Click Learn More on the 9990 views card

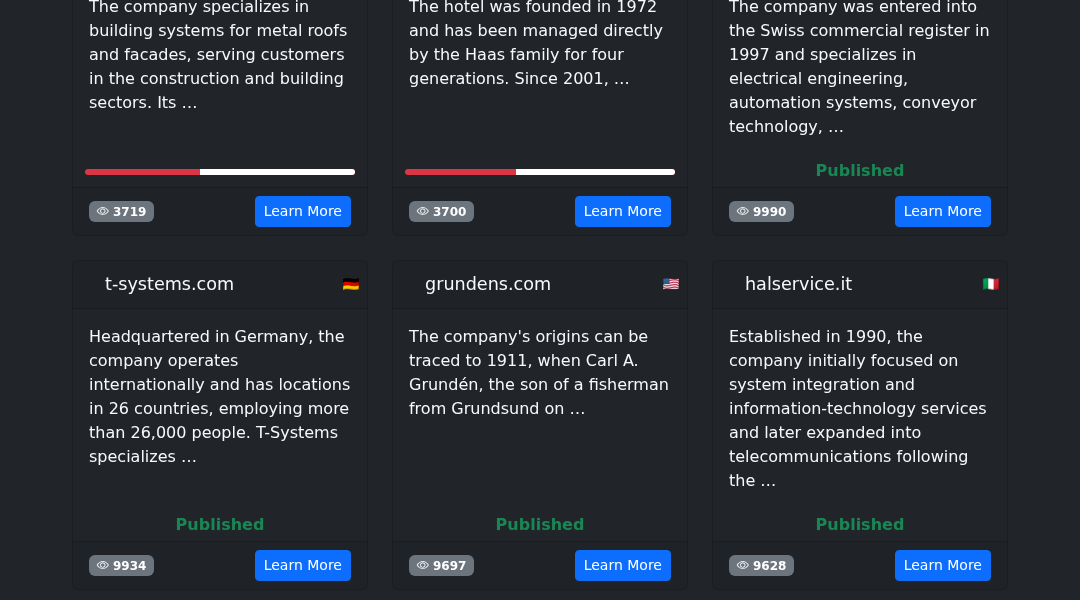click(x=942, y=211)
